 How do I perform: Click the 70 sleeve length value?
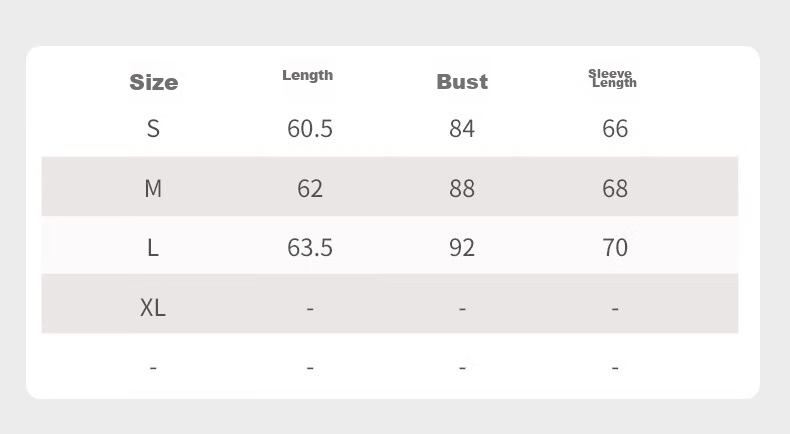[615, 247]
